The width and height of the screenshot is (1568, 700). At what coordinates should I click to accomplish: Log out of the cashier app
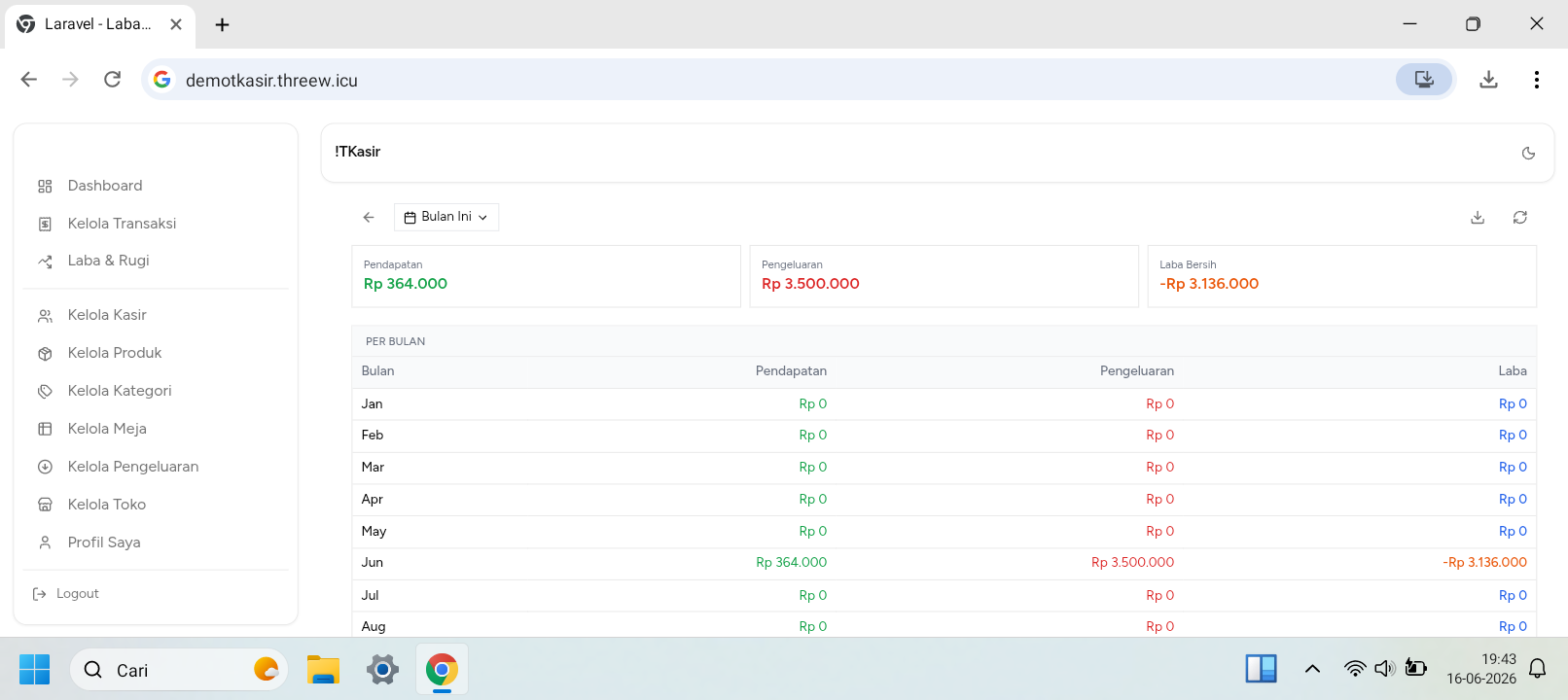pyautogui.click(x=66, y=594)
